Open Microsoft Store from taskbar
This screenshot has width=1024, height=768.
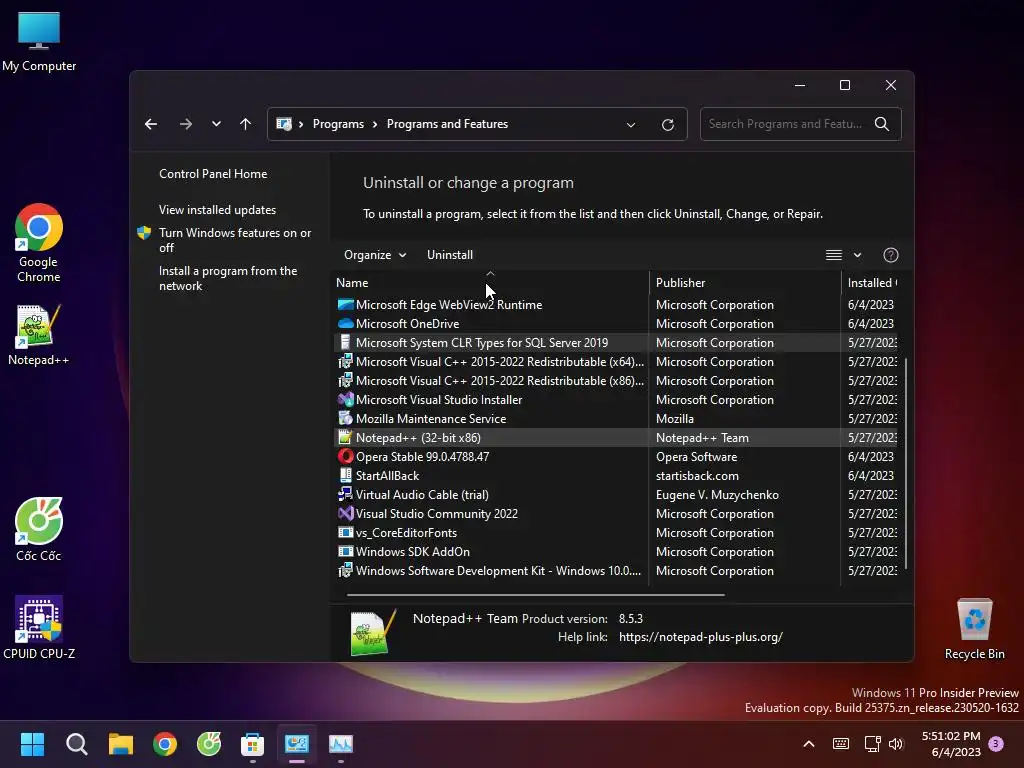(253, 744)
